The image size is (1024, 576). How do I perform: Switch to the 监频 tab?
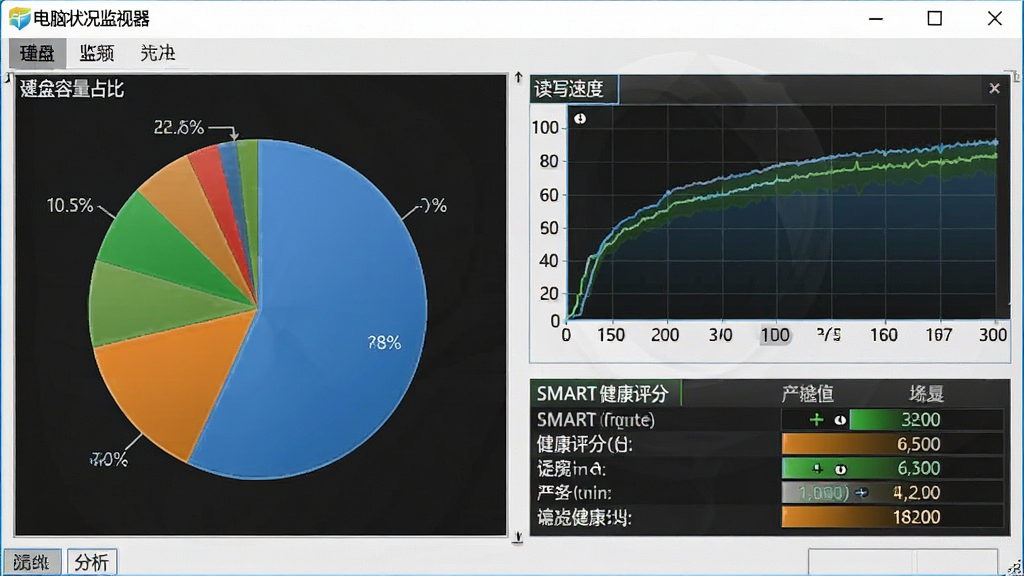click(x=97, y=53)
